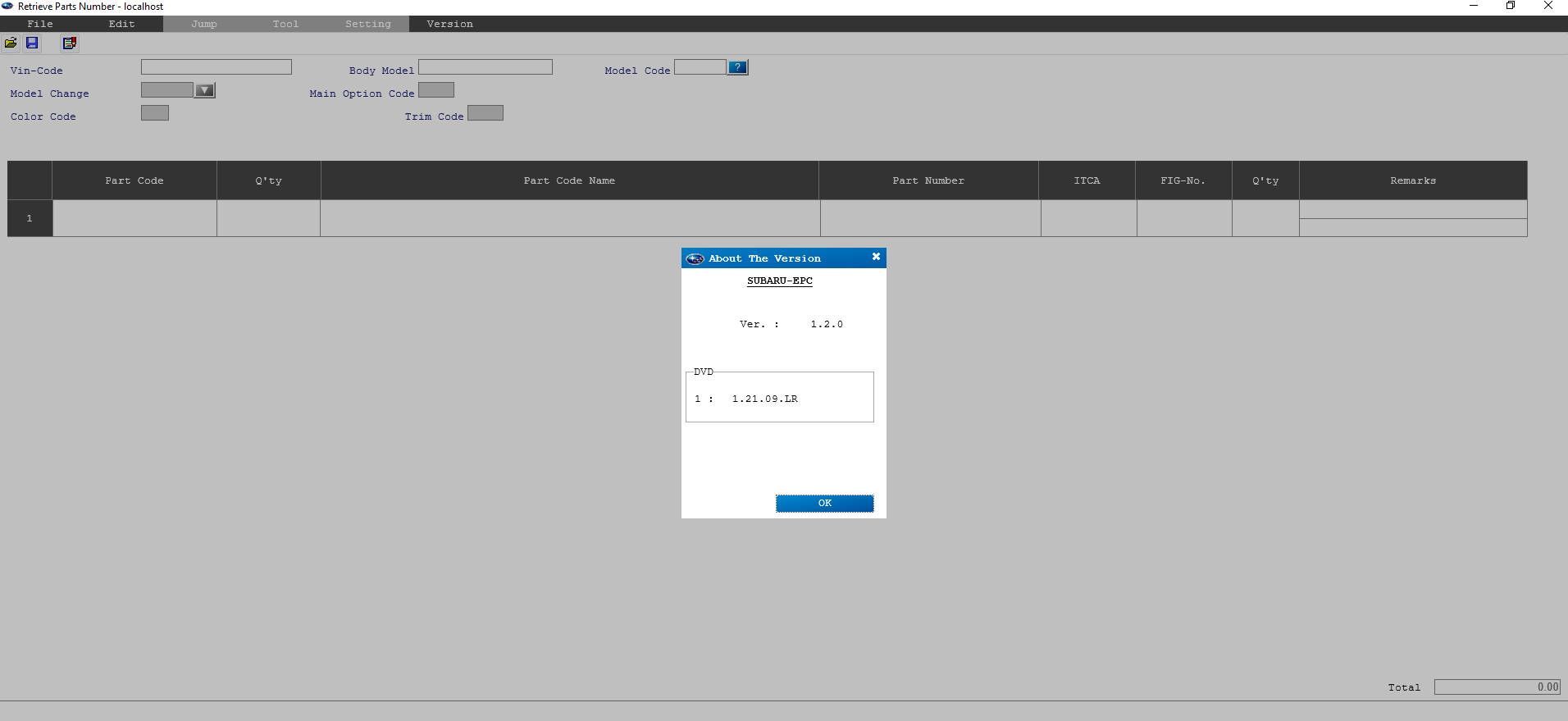1568x721 pixels.
Task: Open the Tool menu
Action: [x=286, y=24]
